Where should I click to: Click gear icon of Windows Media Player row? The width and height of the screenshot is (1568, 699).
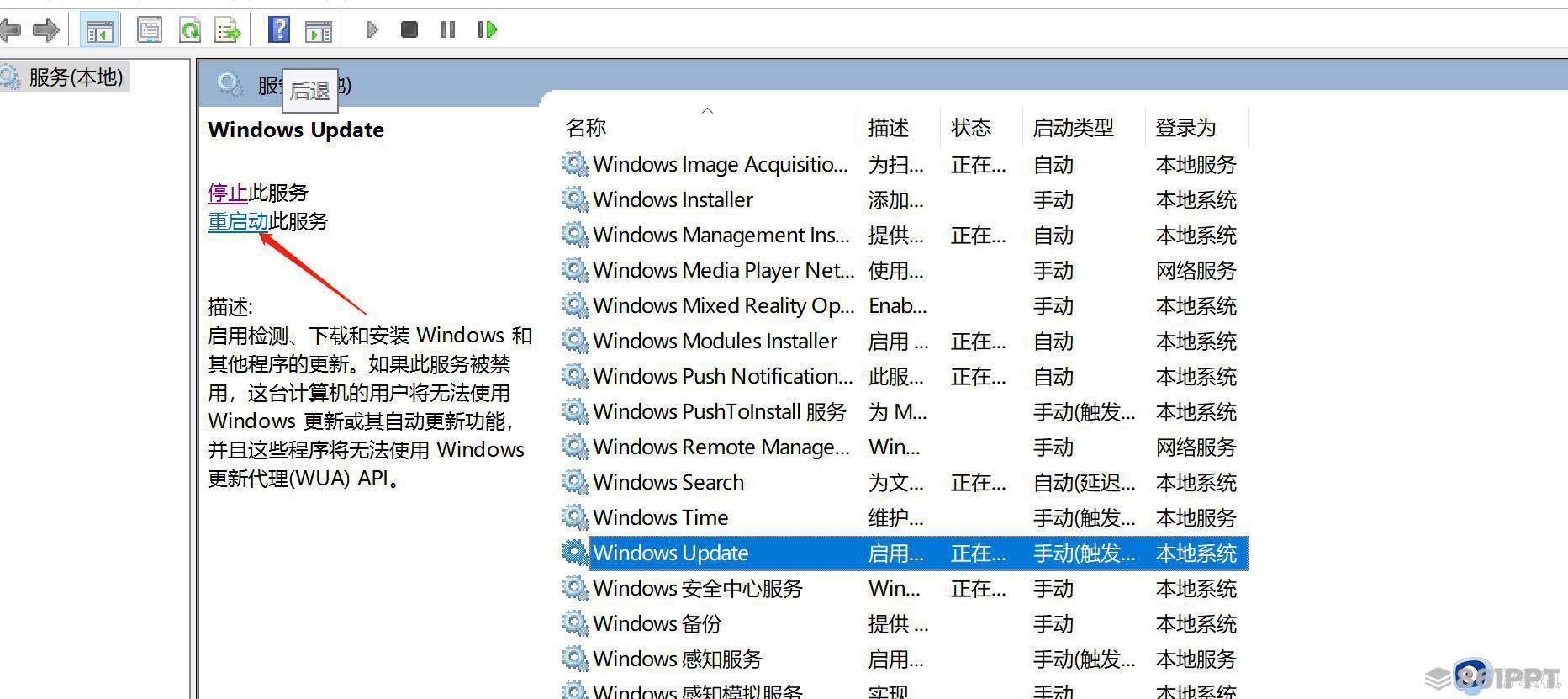tap(575, 270)
